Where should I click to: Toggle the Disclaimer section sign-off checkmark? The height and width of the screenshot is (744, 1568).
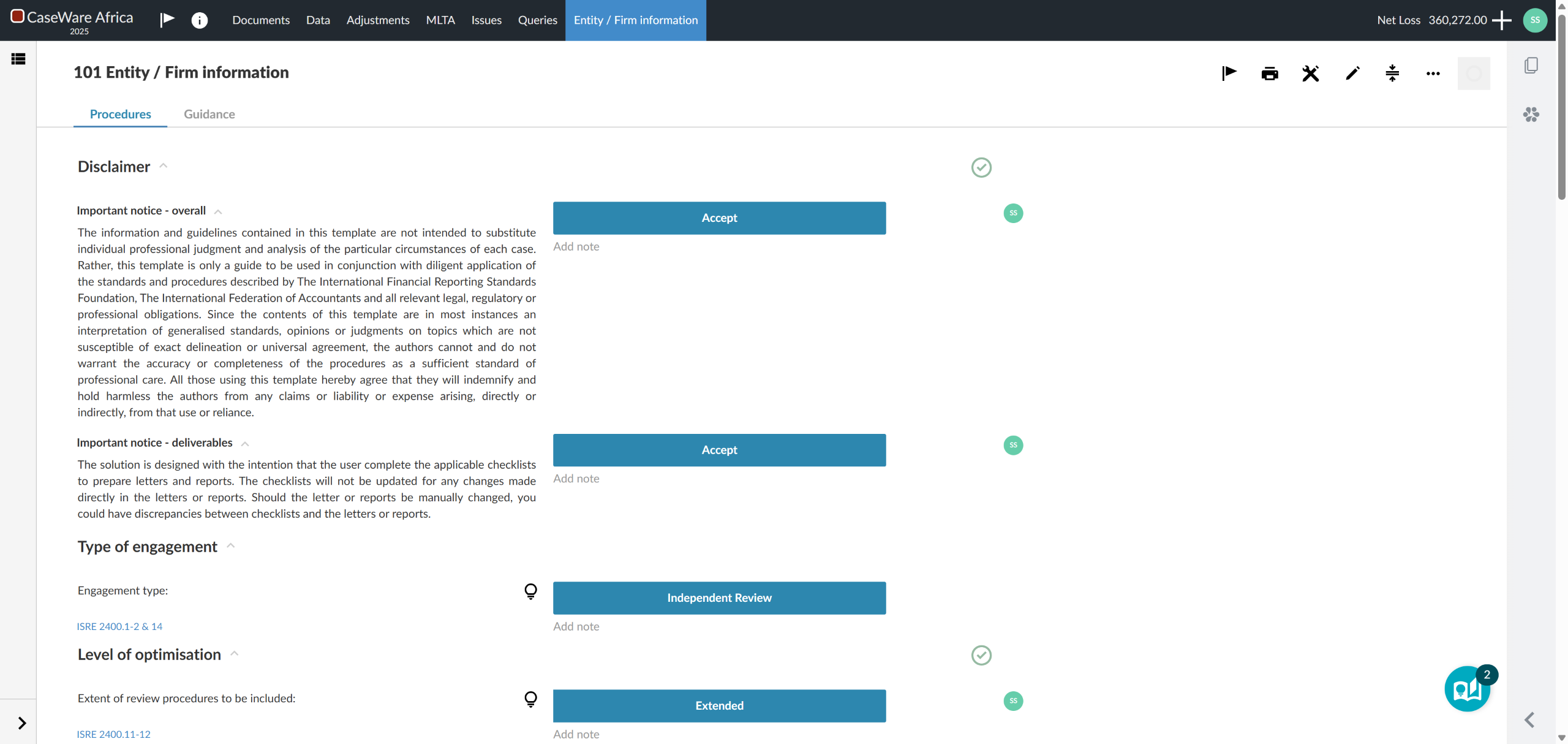click(x=981, y=167)
